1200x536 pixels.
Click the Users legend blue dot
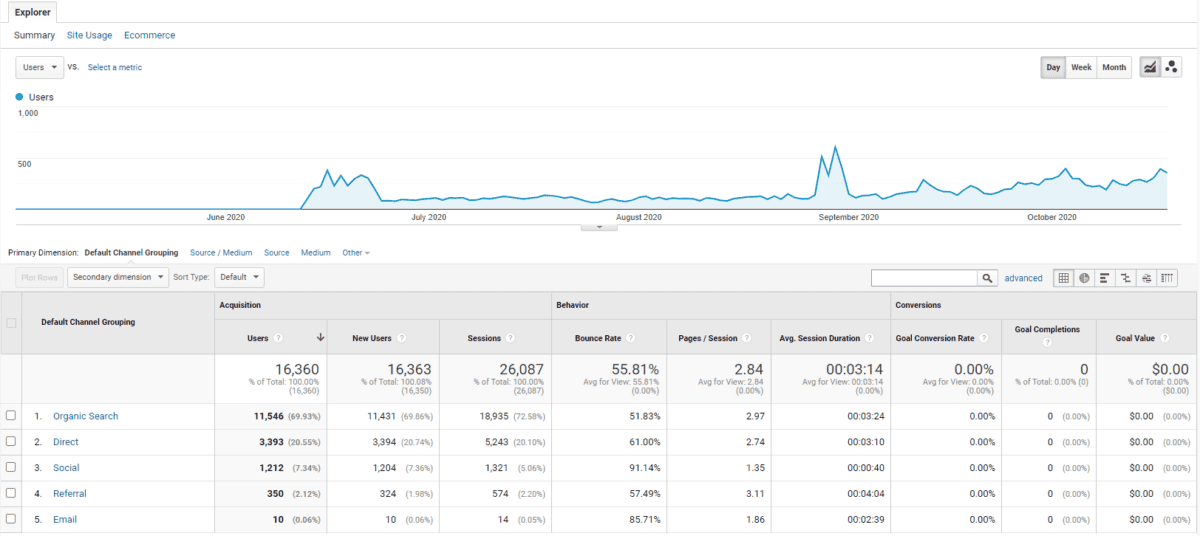19,97
